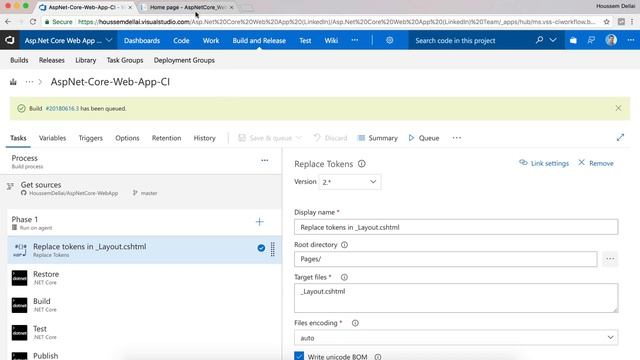The image size is (640, 360).
Task: Click inside the Root directory field
Action: [x=446, y=259]
